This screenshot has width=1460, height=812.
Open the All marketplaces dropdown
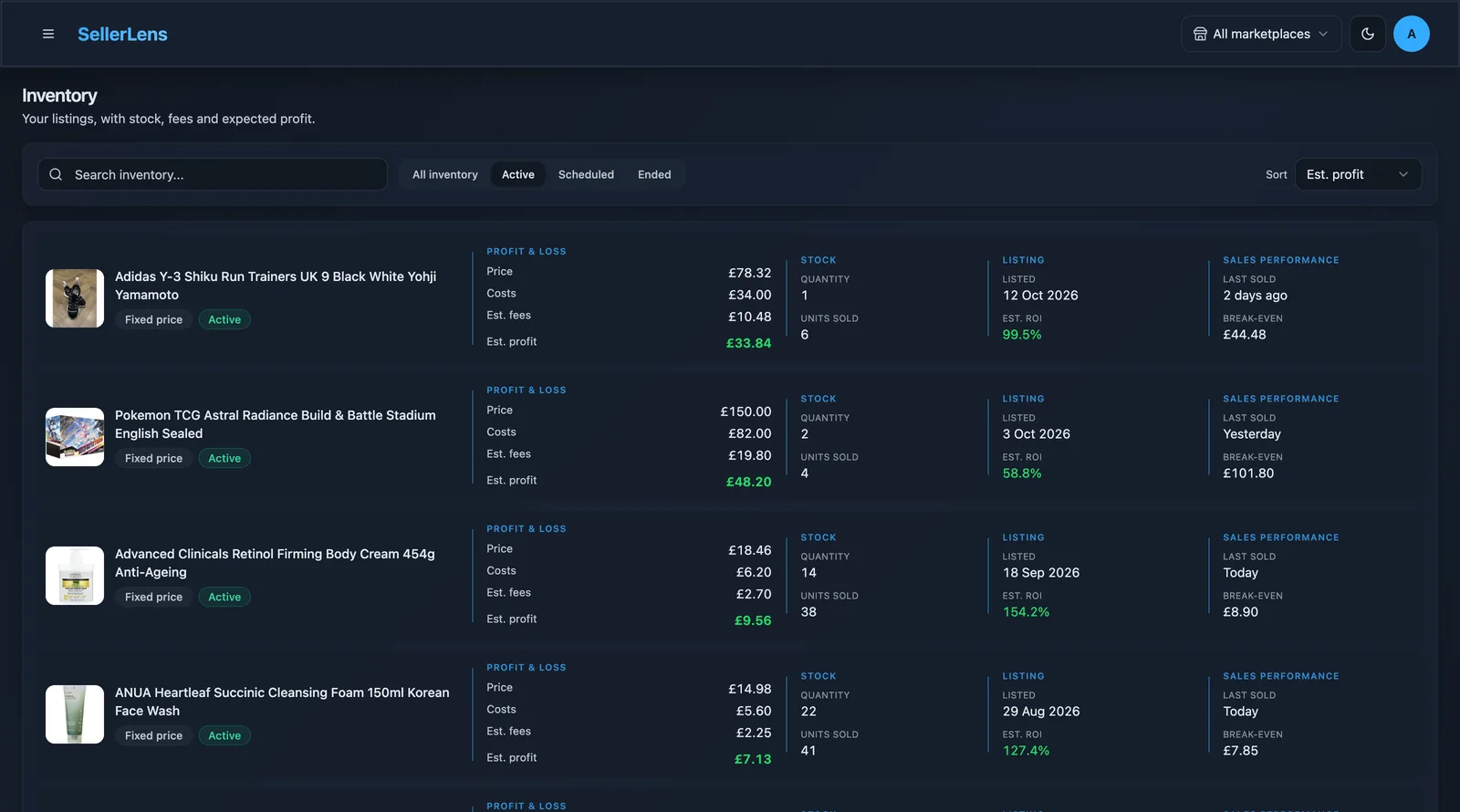click(x=1261, y=34)
